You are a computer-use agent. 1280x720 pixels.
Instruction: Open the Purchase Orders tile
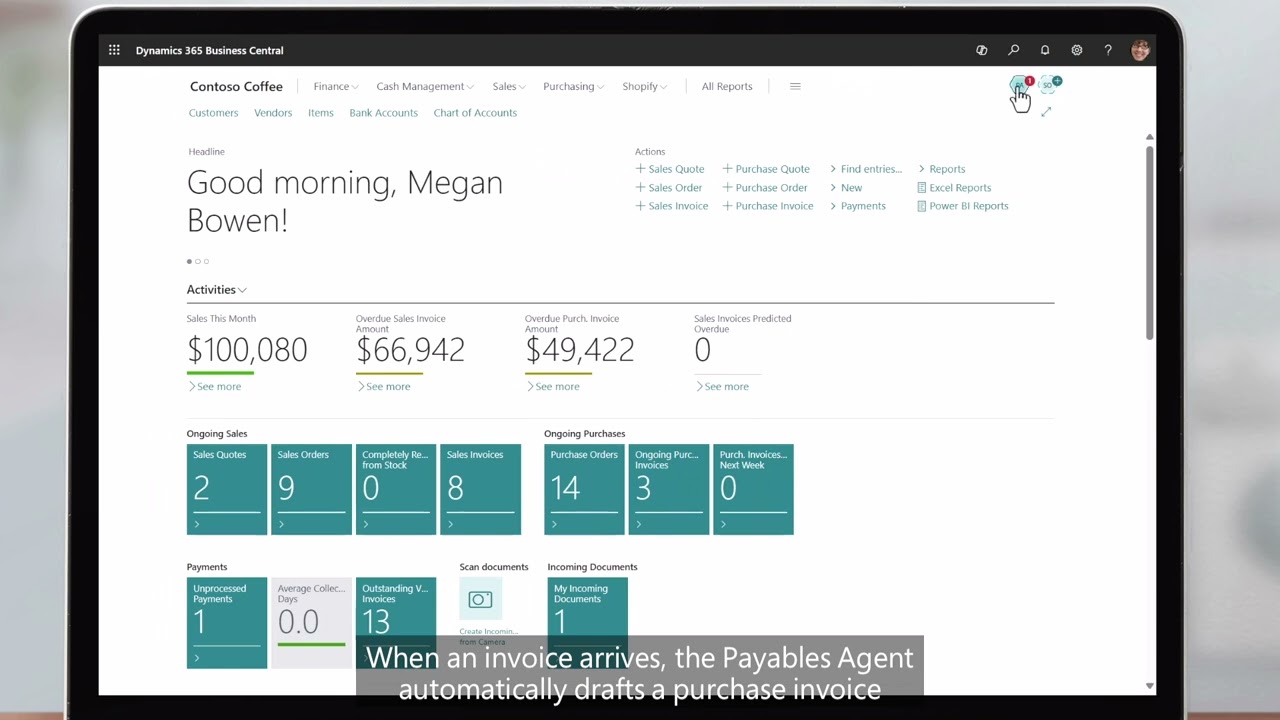pyautogui.click(x=584, y=489)
